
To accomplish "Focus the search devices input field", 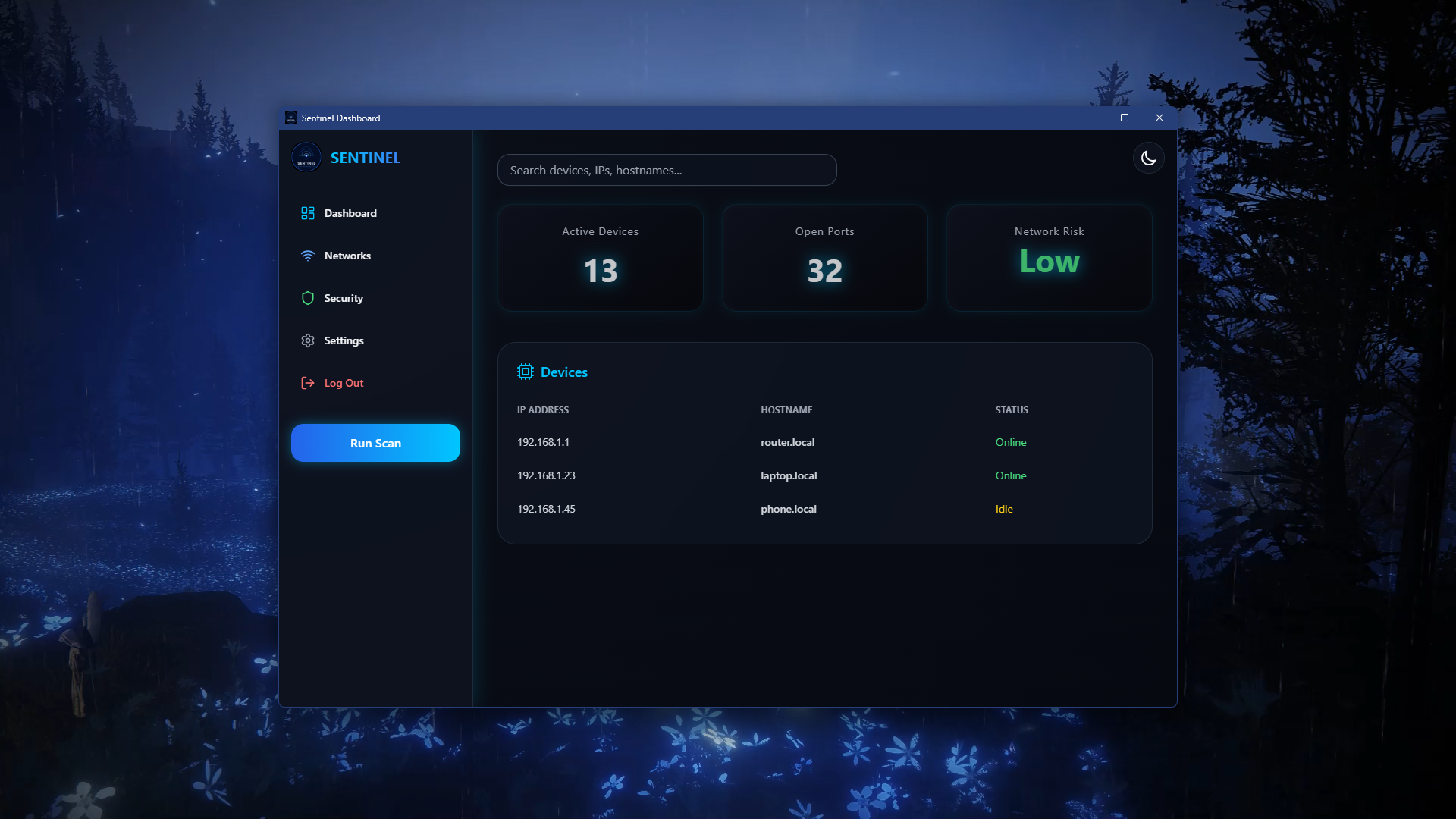I will [667, 170].
